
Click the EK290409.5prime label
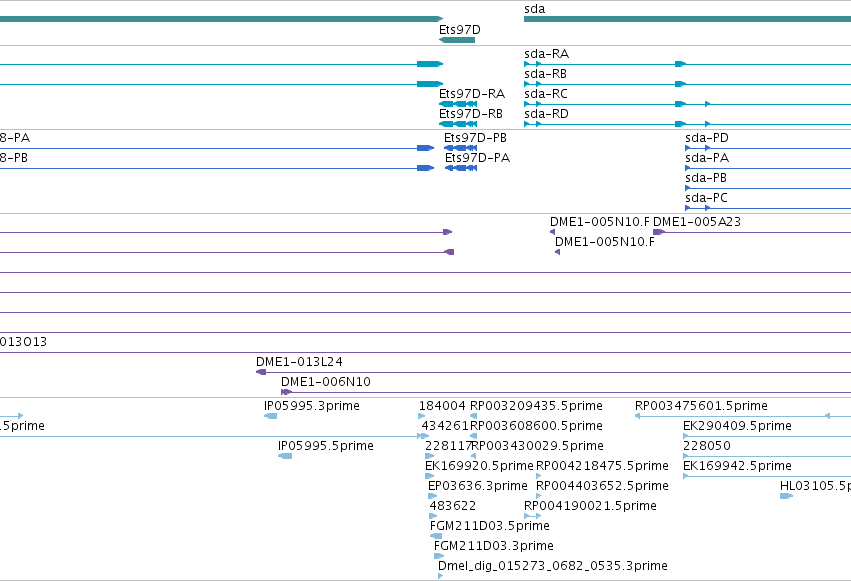tap(738, 426)
